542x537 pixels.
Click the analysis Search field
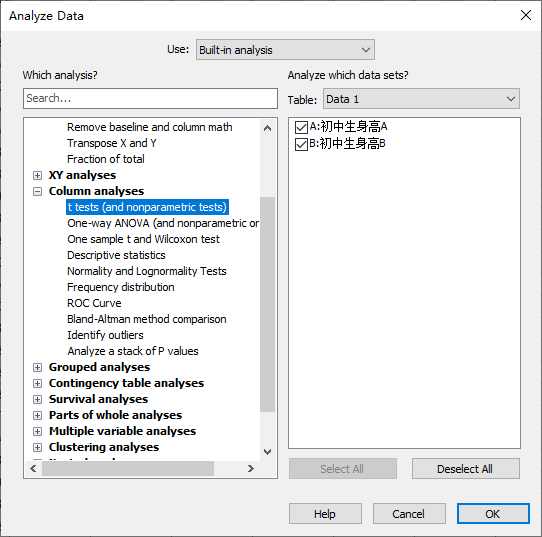click(x=150, y=98)
